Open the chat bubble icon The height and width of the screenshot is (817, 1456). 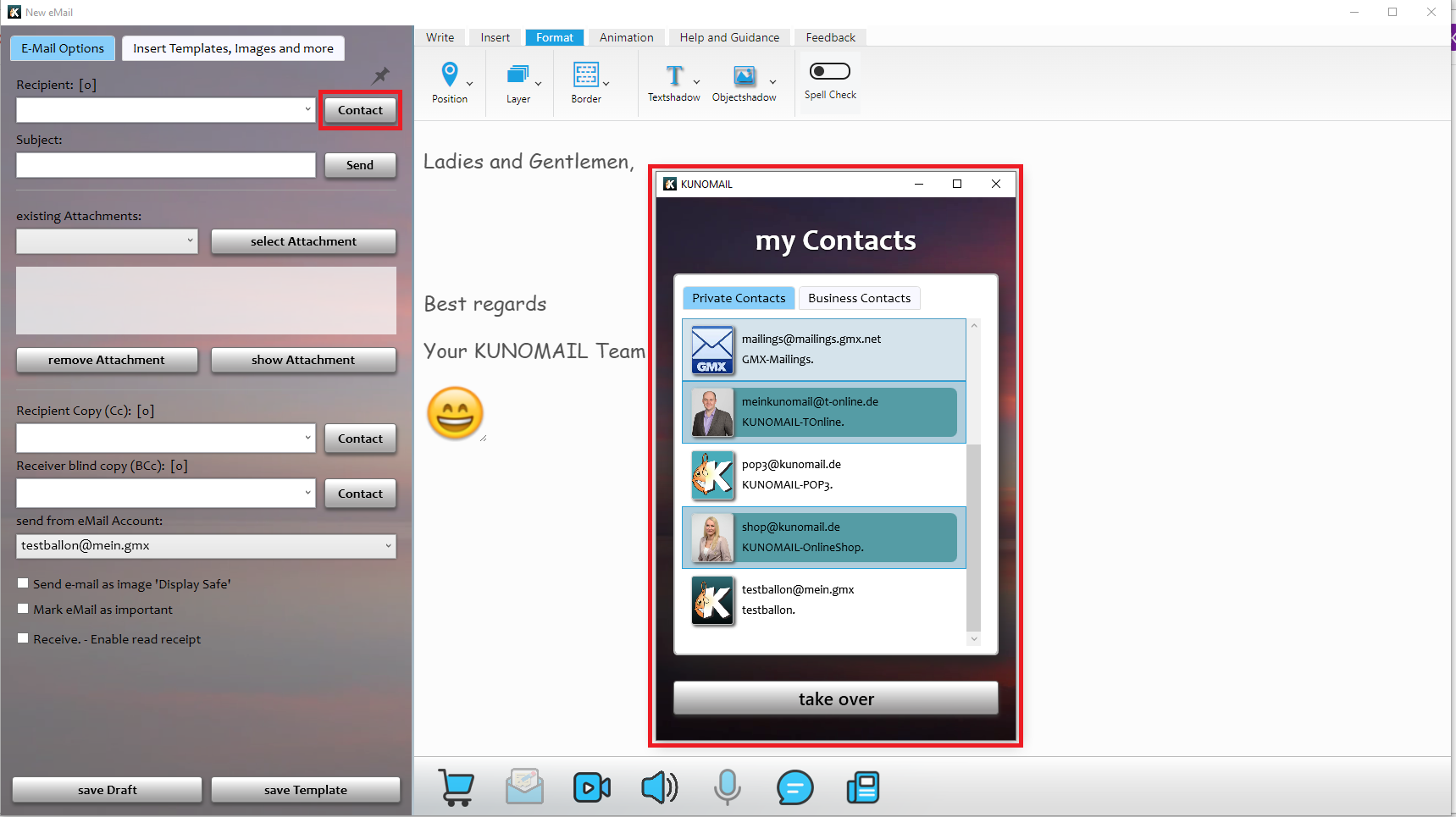[x=794, y=787]
